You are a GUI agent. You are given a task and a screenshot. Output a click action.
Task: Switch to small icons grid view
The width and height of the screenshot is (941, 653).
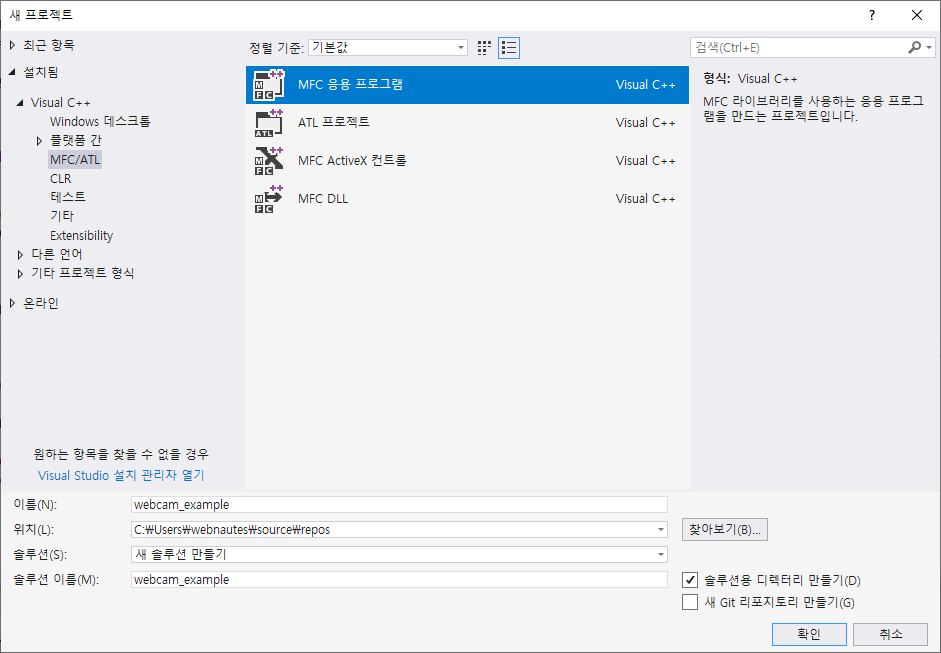click(484, 48)
